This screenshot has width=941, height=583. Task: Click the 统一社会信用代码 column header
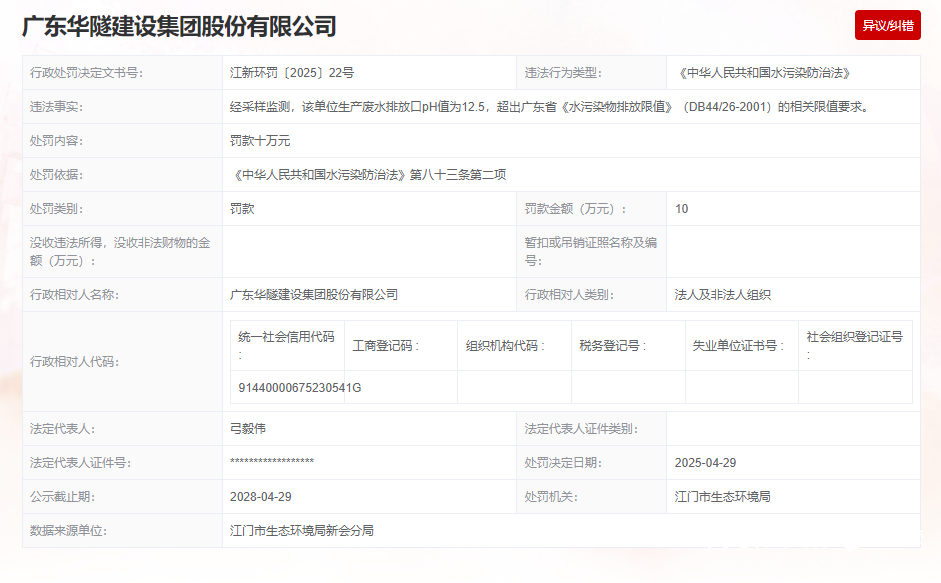pyautogui.click(x=287, y=338)
